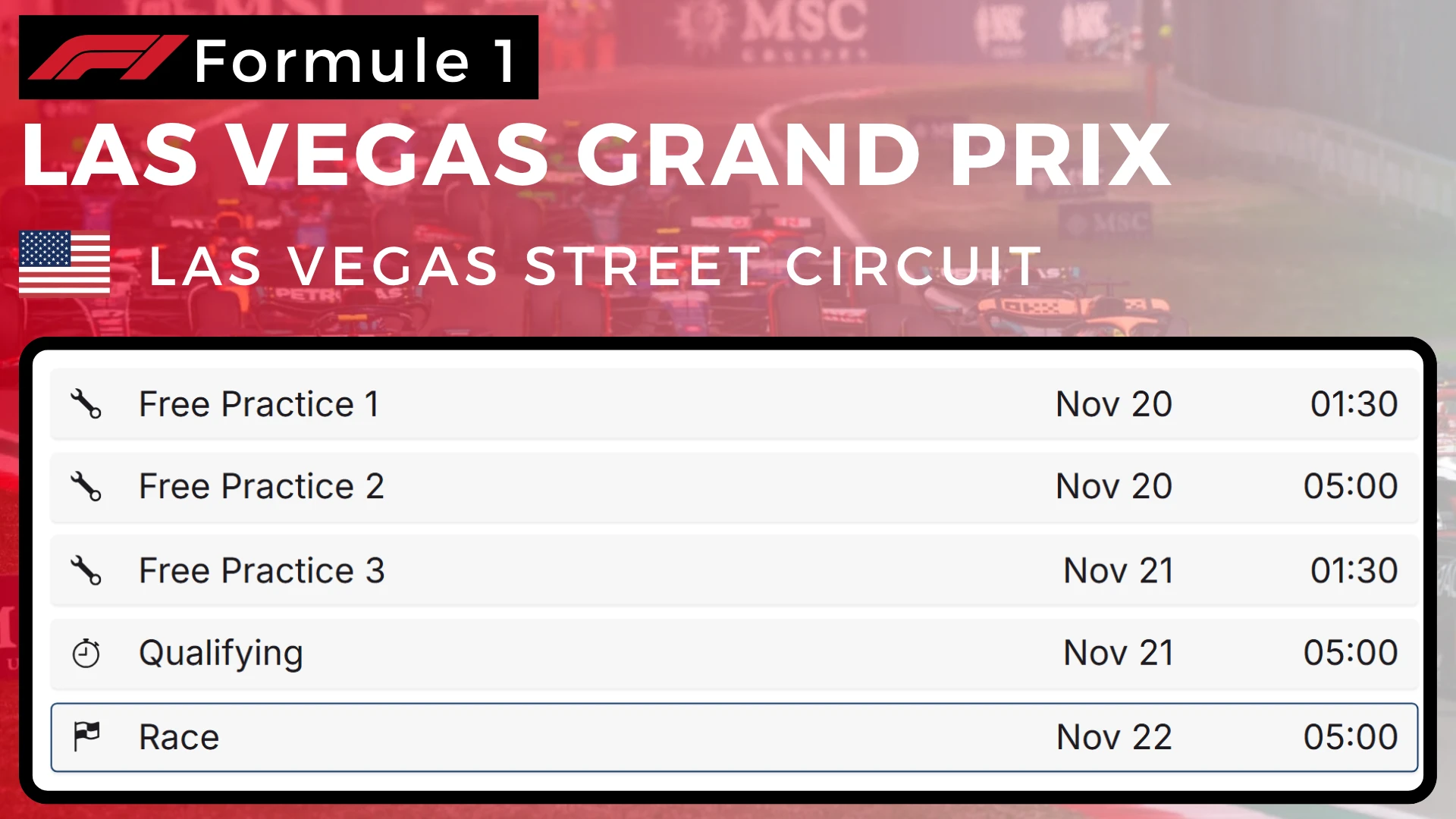Click the Formule 1 header text
The height and width of the screenshot is (819, 1456).
[x=356, y=61]
